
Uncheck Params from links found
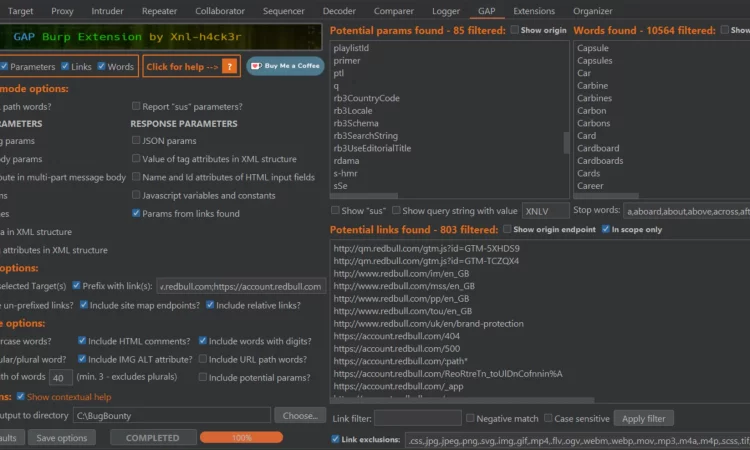point(136,213)
